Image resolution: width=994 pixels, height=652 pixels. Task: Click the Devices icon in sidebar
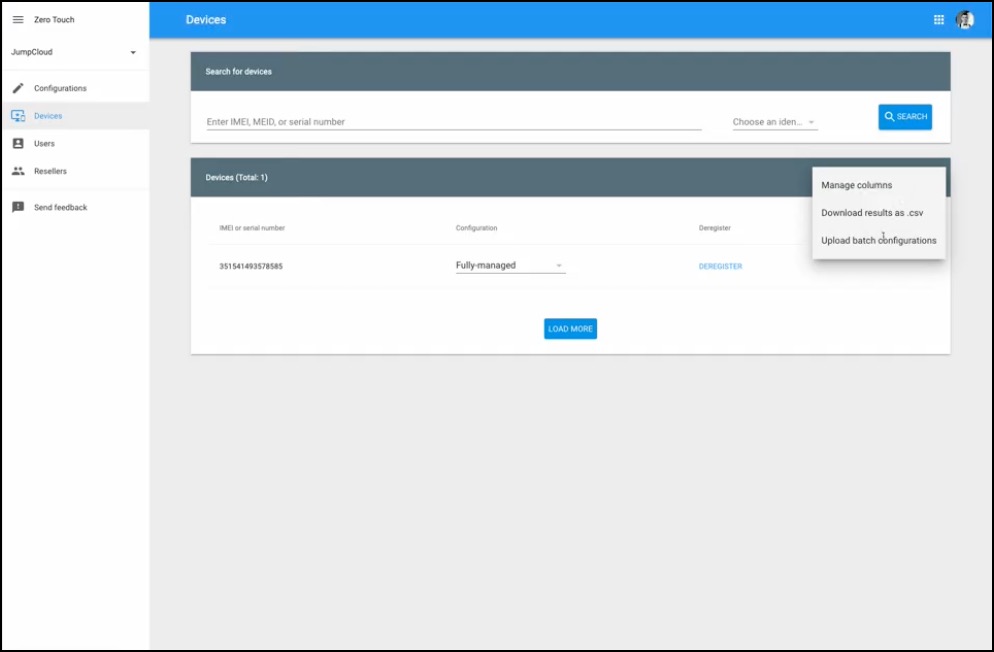pyautogui.click(x=18, y=116)
